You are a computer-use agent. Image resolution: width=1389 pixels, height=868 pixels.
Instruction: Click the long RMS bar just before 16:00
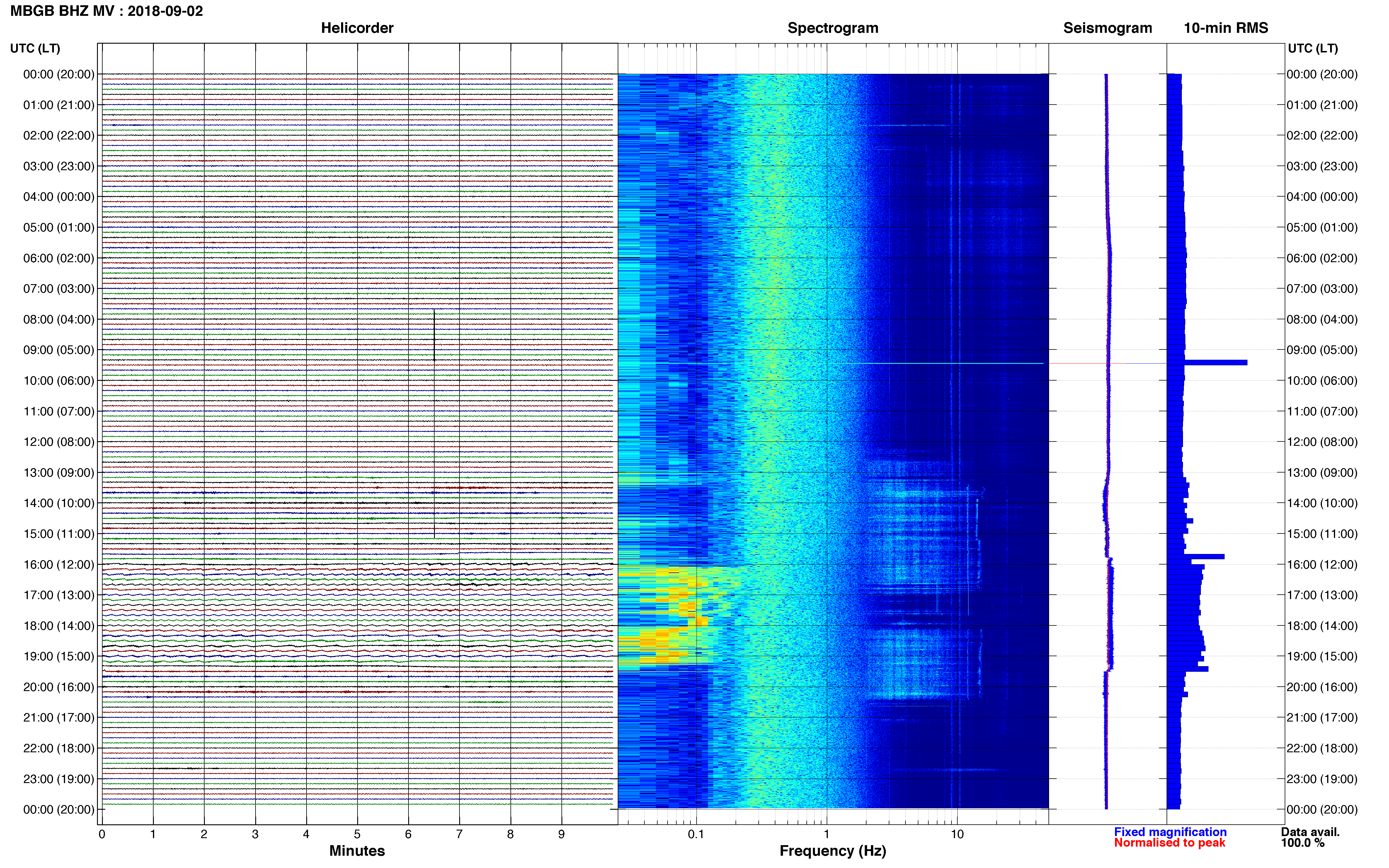(1196, 556)
